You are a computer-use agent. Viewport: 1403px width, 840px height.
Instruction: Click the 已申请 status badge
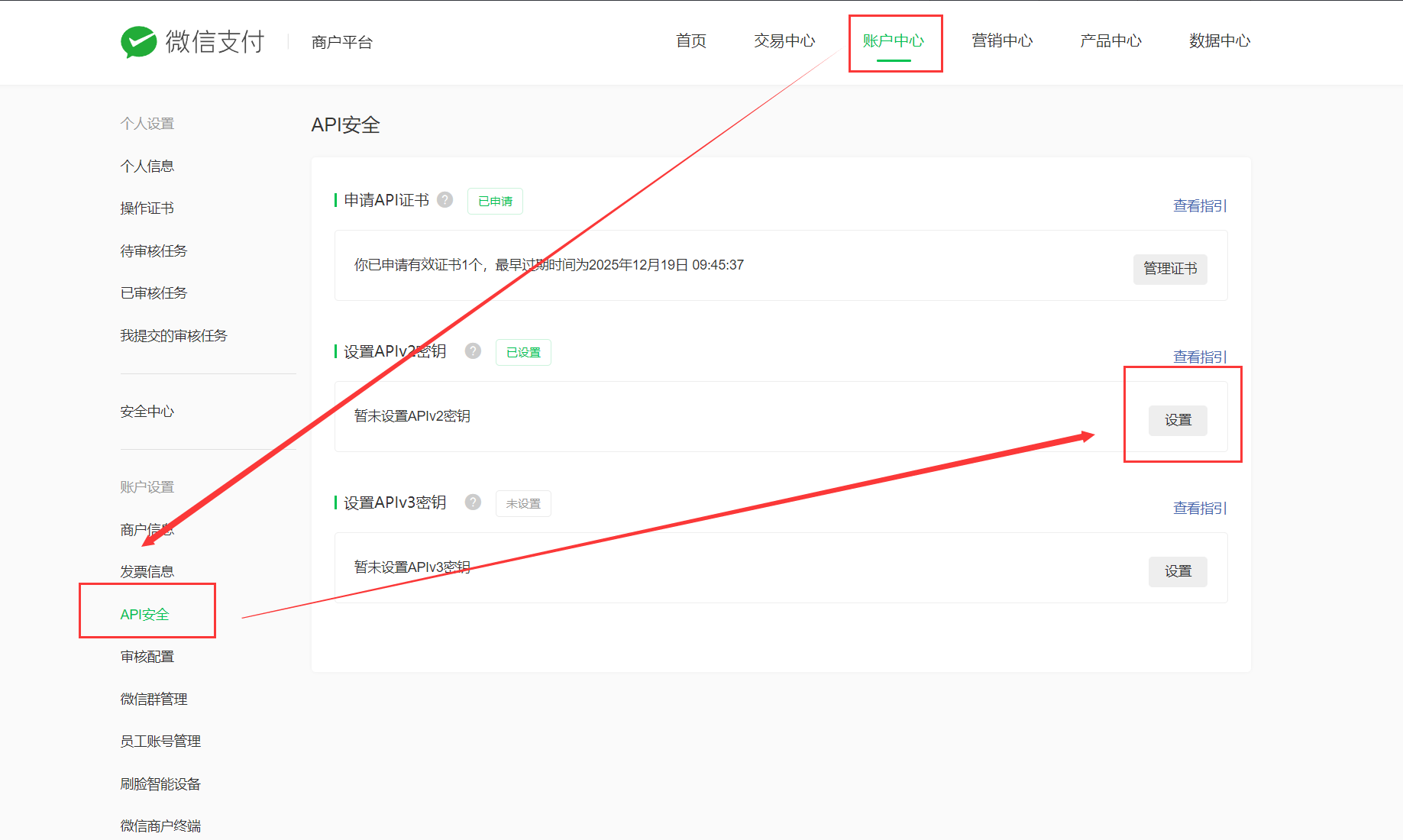[x=495, y=201]
